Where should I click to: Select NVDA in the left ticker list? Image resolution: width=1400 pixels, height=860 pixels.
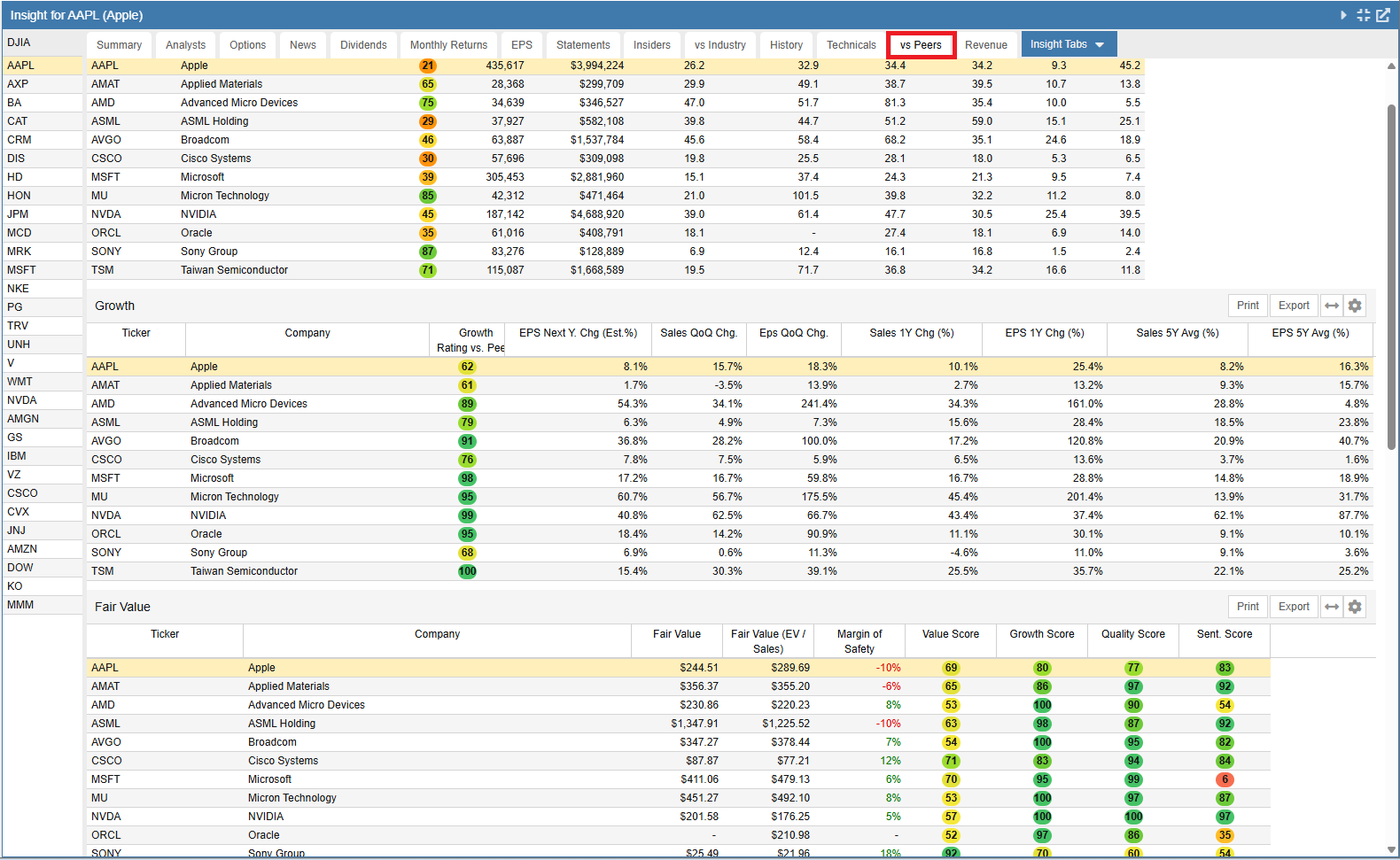(43, 400)
